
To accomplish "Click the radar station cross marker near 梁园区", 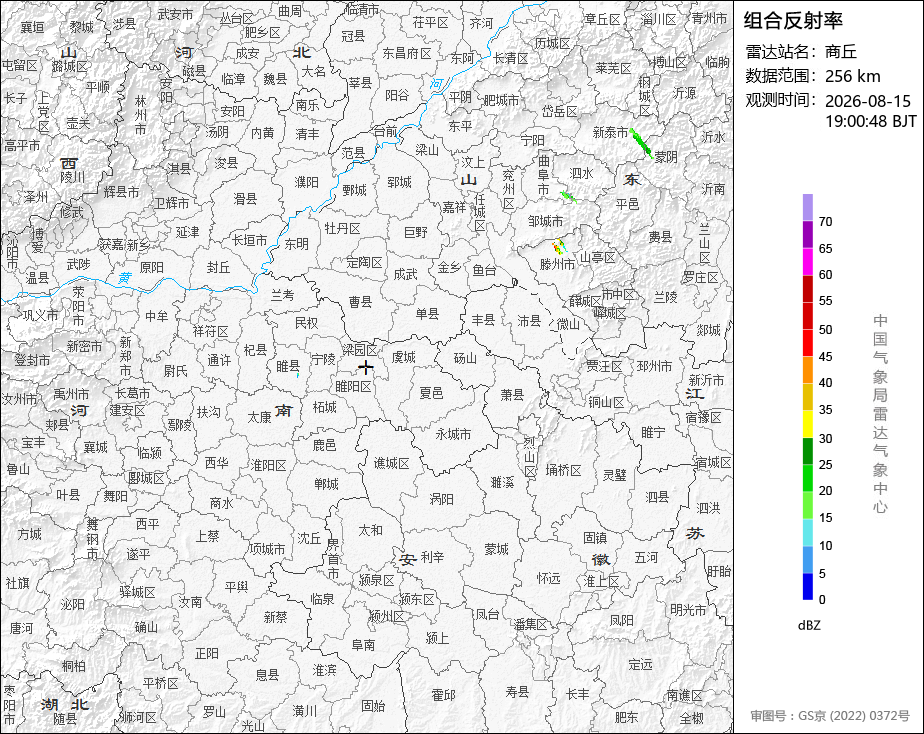I will 366,368.
